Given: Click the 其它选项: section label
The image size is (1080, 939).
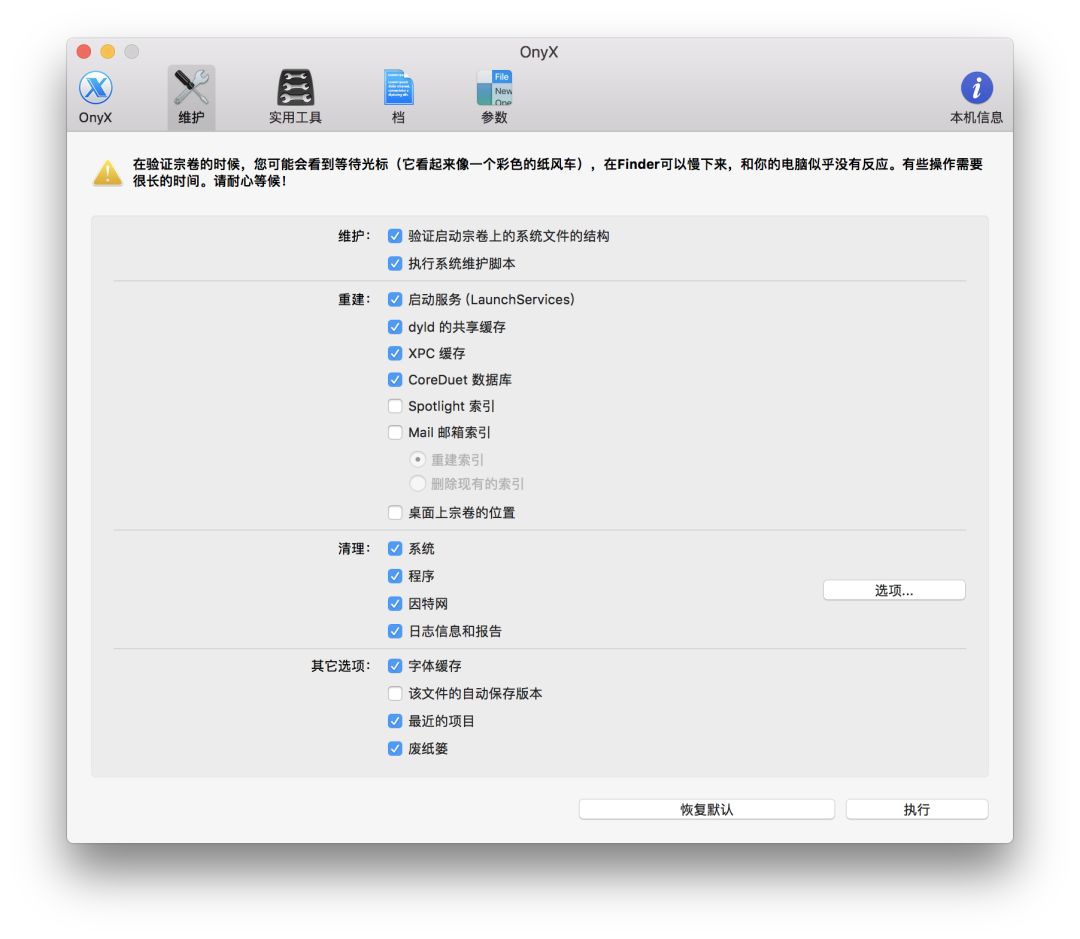Looking at the screenshot, I should point(341,666).
